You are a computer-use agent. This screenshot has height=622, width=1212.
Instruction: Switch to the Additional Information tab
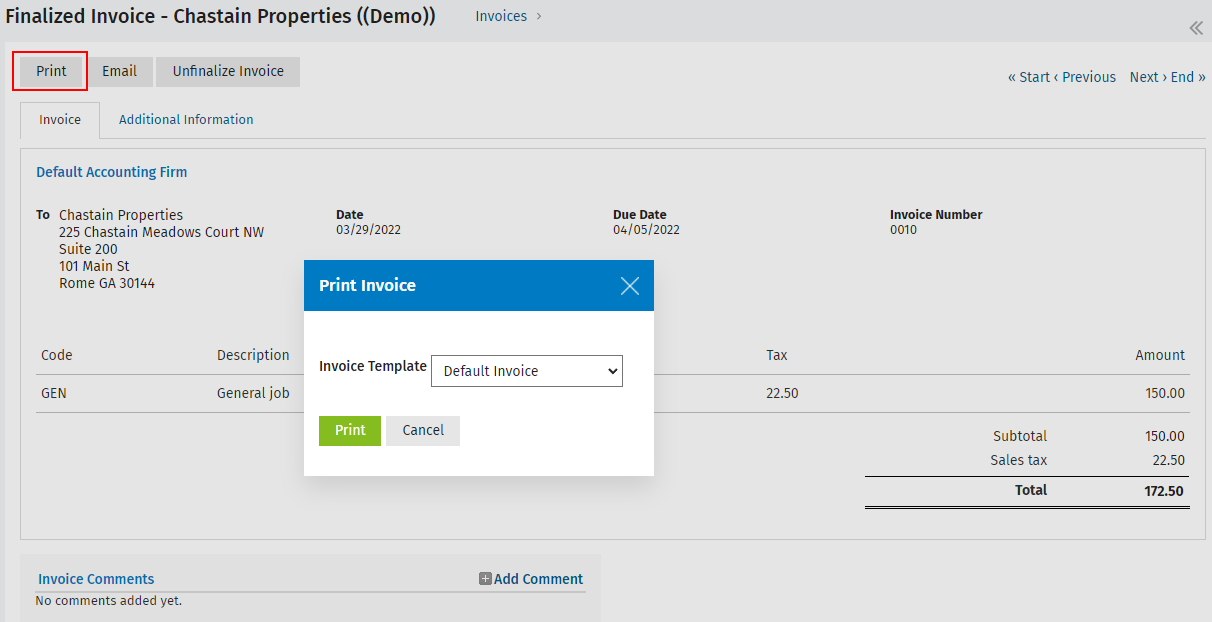pyautogui.click(x=186, y=119)
